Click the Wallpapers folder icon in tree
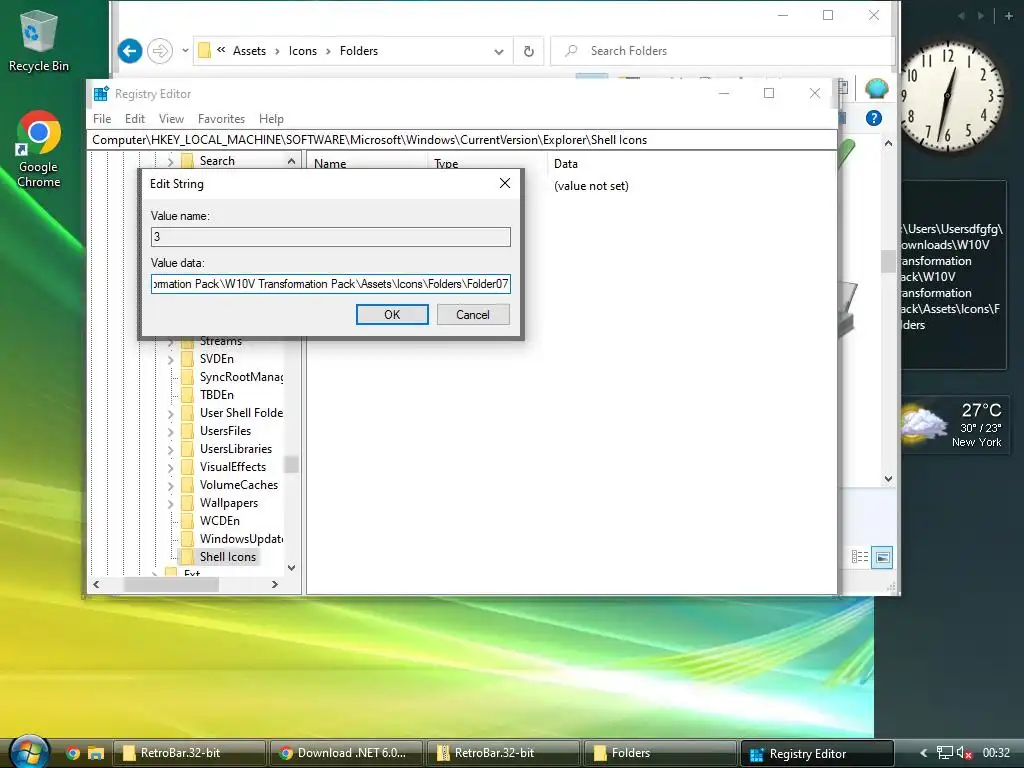 coord(187,503)
